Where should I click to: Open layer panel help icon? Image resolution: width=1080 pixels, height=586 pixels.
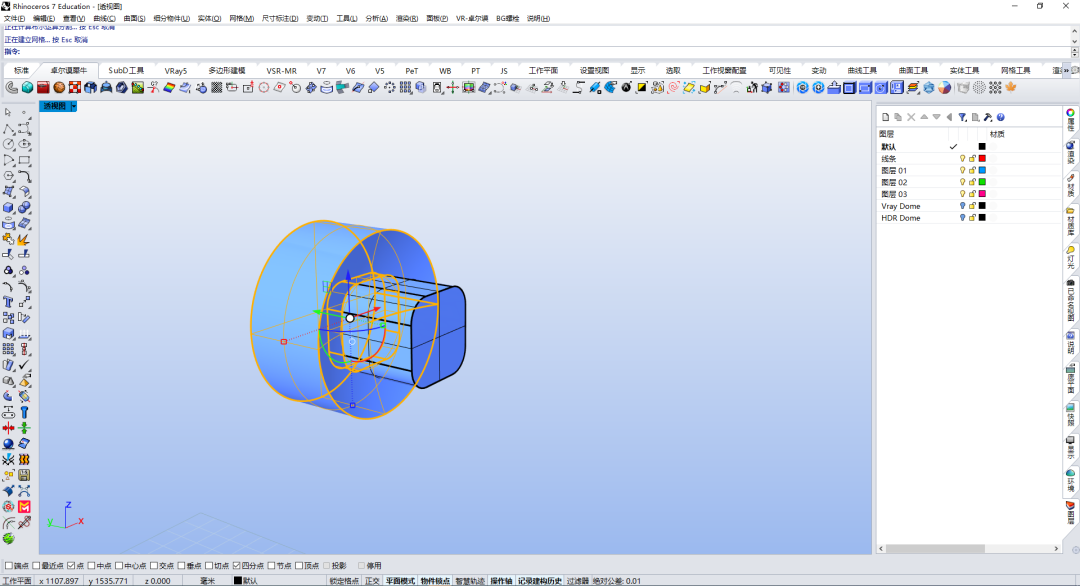click(1001, 117)
